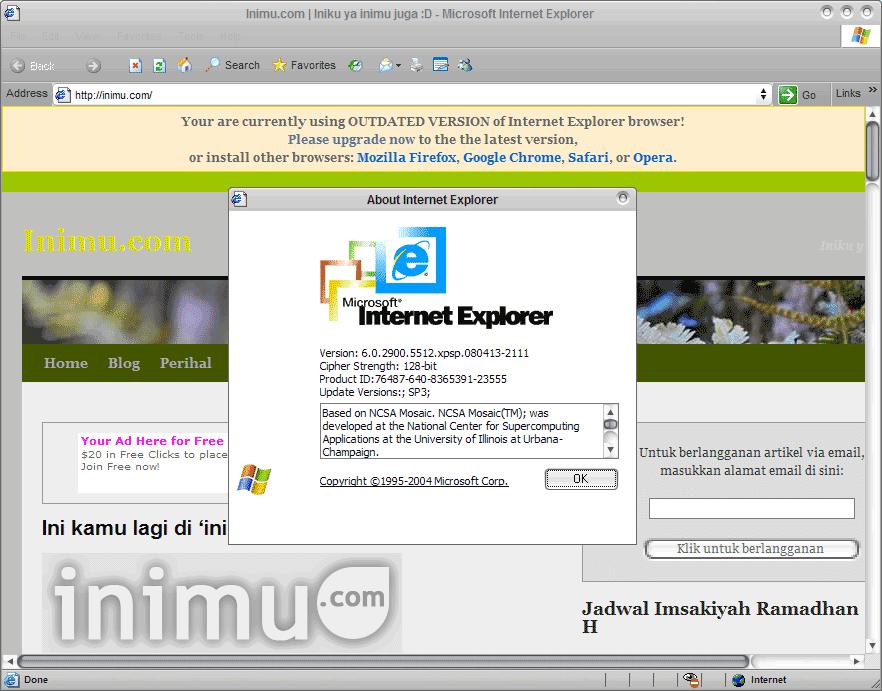The image size is (882, 691).
Task: Follow the Mozilla Firefox link
Action: tap(406, 158)
